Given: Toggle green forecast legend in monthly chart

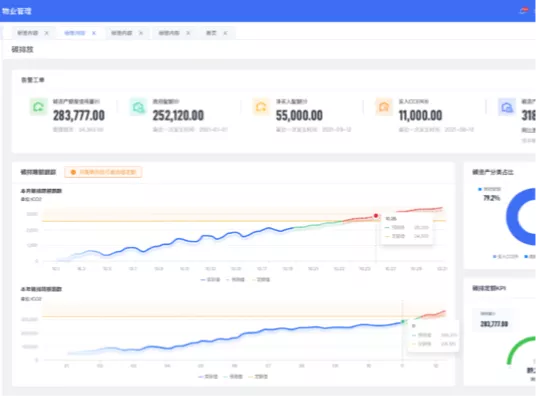Looking at the screenshot, I should point(236,279).
